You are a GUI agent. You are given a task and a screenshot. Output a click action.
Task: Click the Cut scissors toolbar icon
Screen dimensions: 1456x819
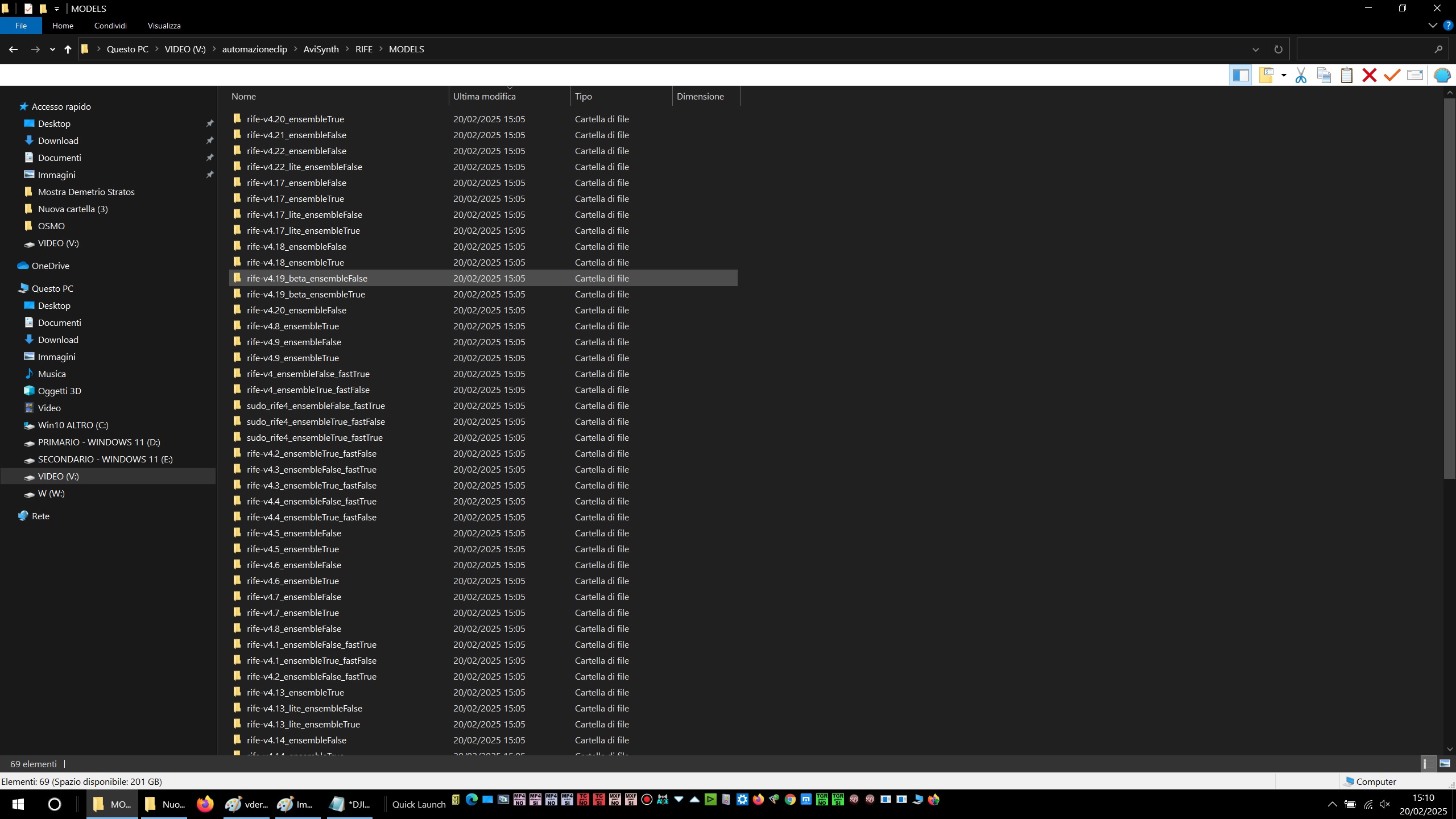(x=1301, y=76)
